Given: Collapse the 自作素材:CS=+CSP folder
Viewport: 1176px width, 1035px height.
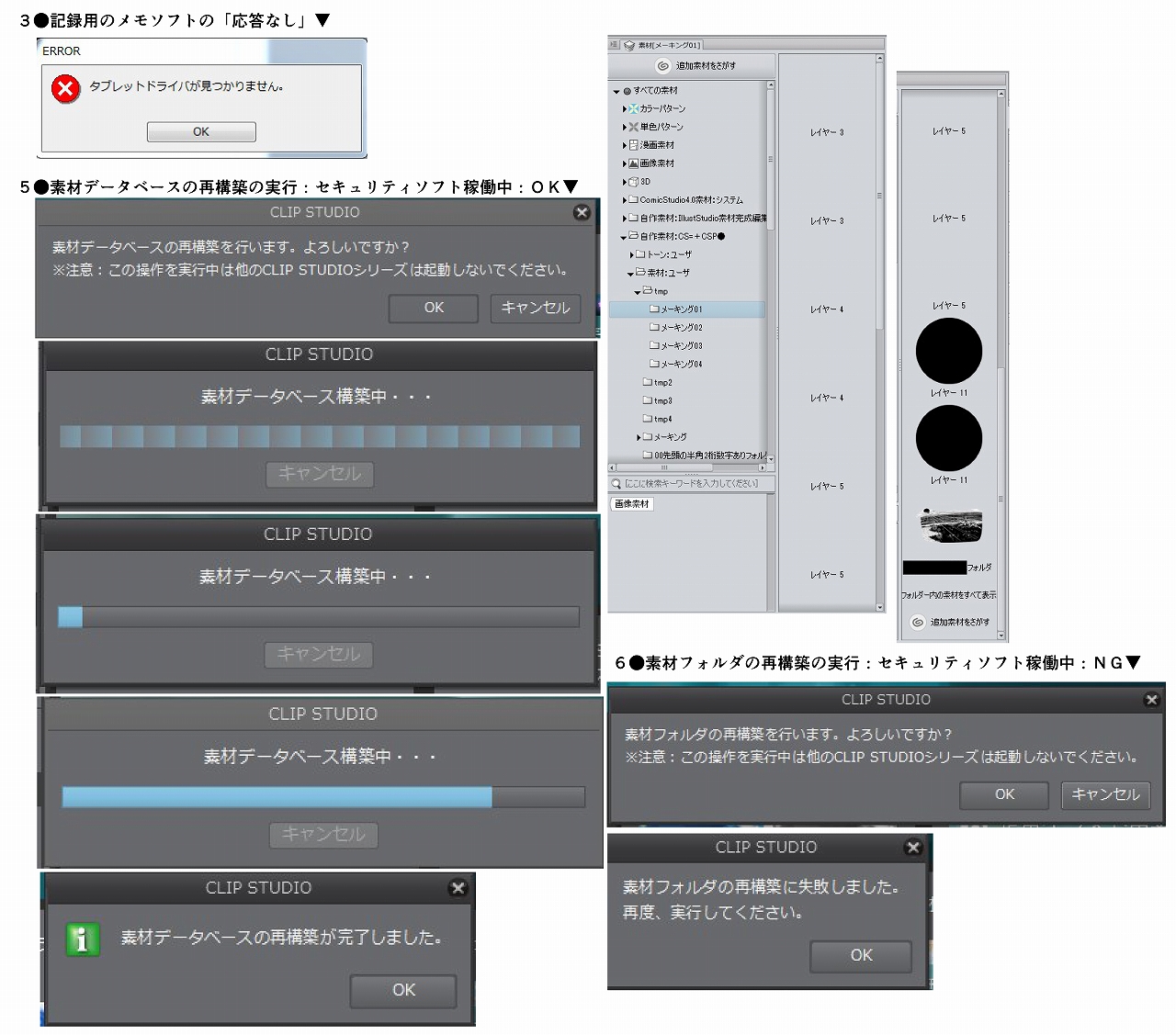Looking at the screenshot, I should click(624, 236).
